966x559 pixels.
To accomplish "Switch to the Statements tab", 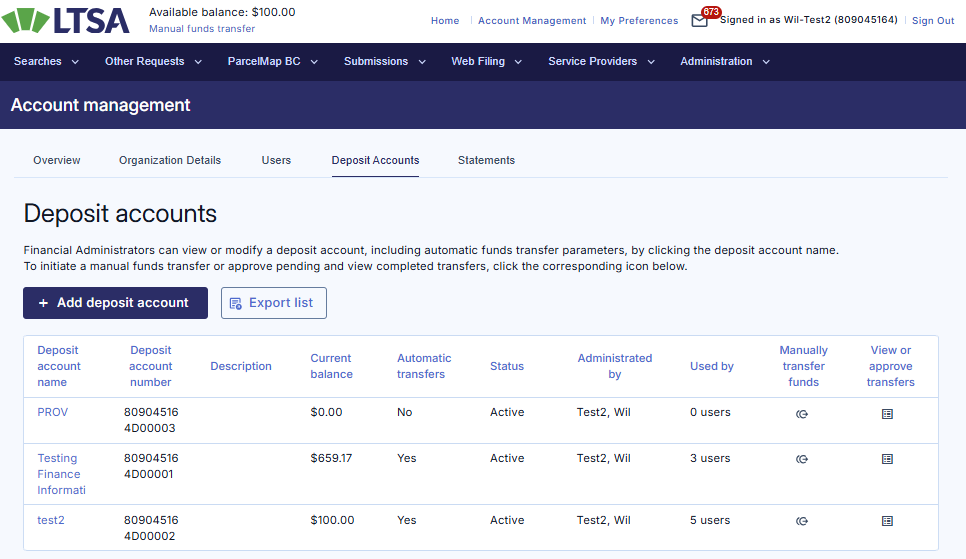I will click(486, 160).
